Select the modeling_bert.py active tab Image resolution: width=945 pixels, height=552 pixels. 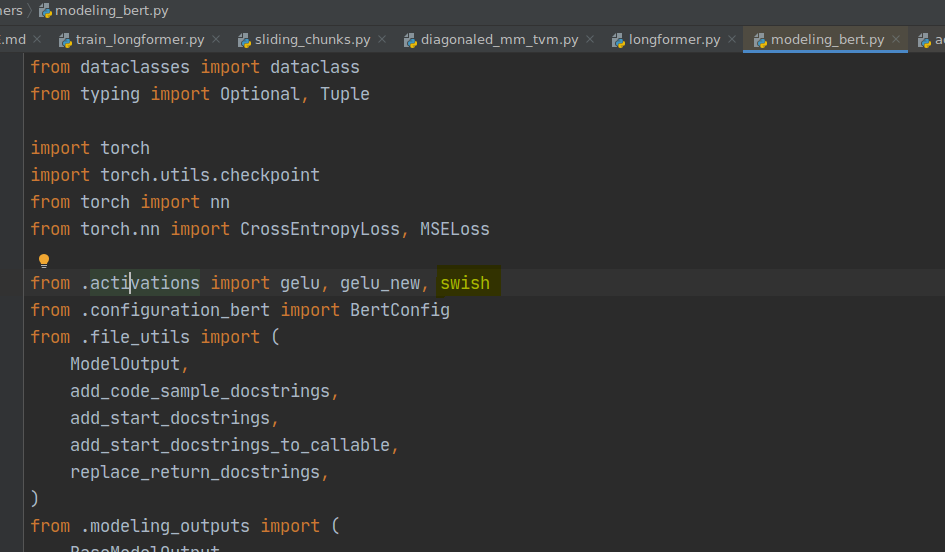[x=827, y=40]
